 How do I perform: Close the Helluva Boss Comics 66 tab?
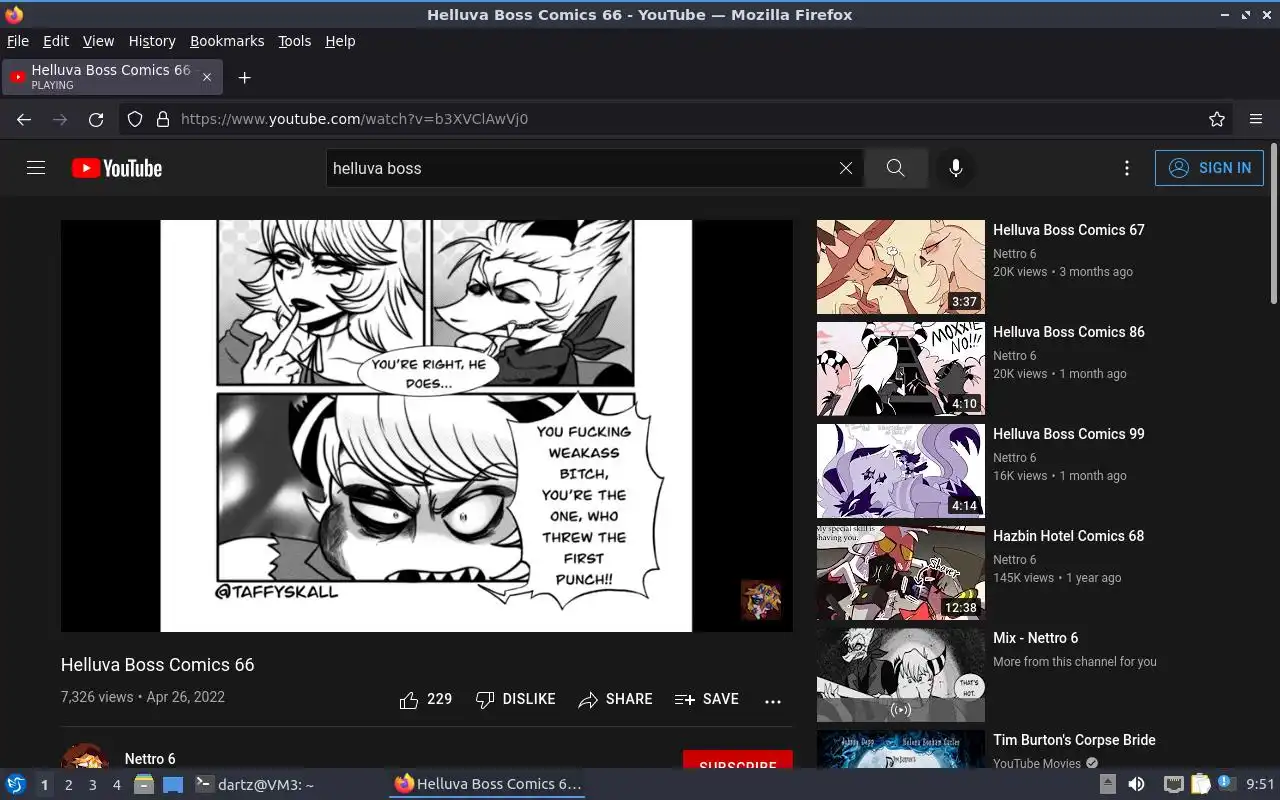pyautogui.click(x=207, y=77)
